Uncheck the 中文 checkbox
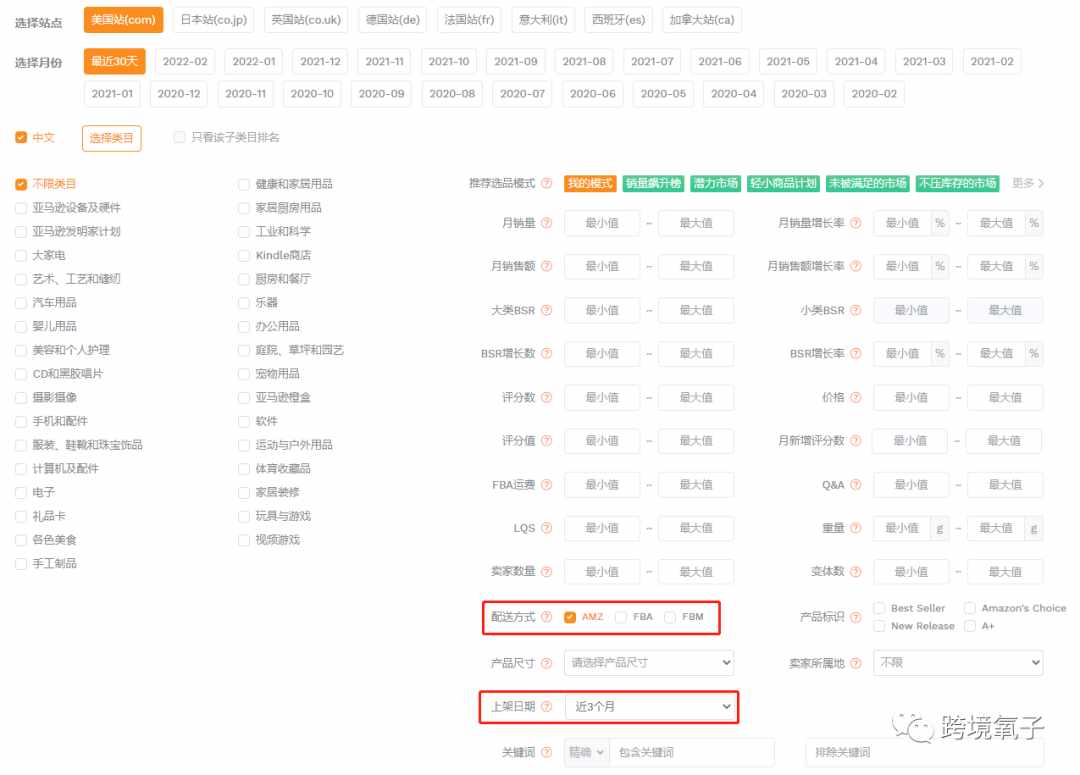 point(21,138)
